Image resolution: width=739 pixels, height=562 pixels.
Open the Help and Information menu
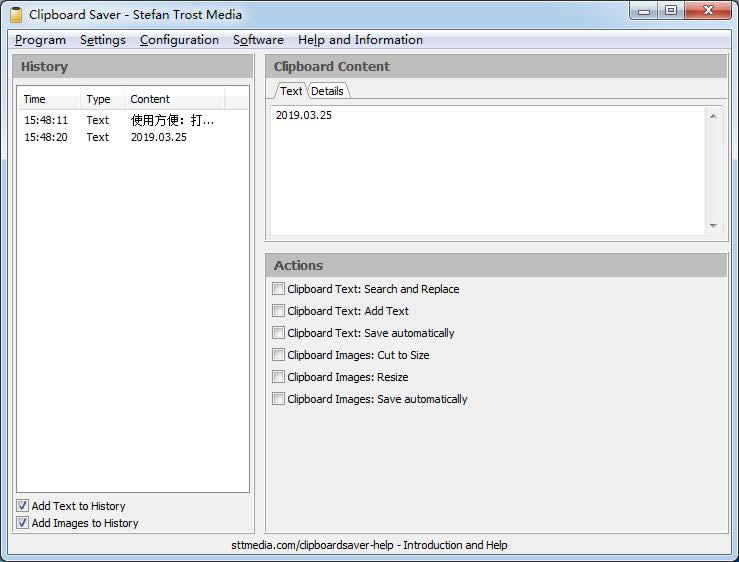(361, 40)
